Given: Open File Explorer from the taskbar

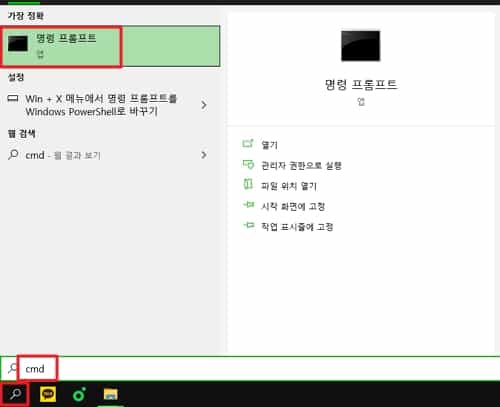Looking at the screenshot, I should point(110,394).
